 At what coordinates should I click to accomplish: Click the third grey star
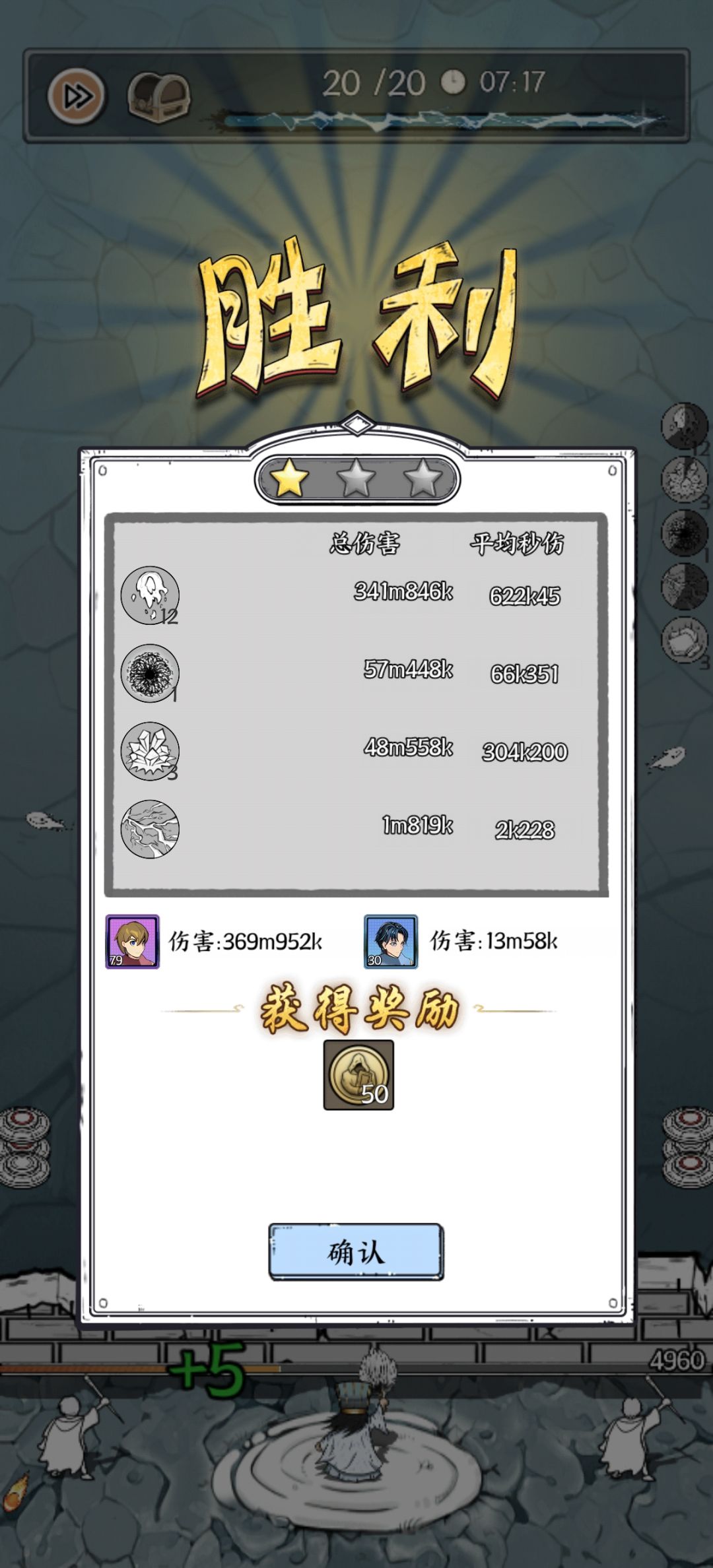point(423,478)
